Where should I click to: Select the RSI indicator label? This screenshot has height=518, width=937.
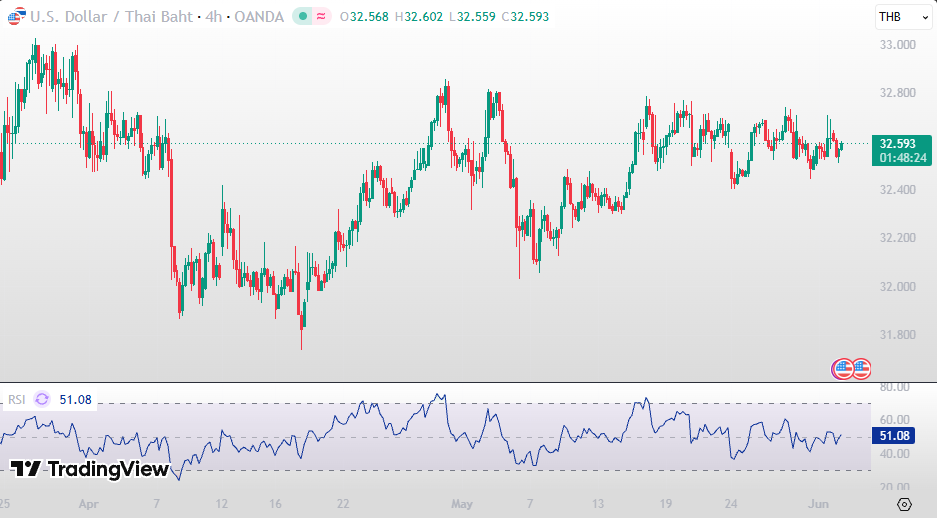[17, 400]
